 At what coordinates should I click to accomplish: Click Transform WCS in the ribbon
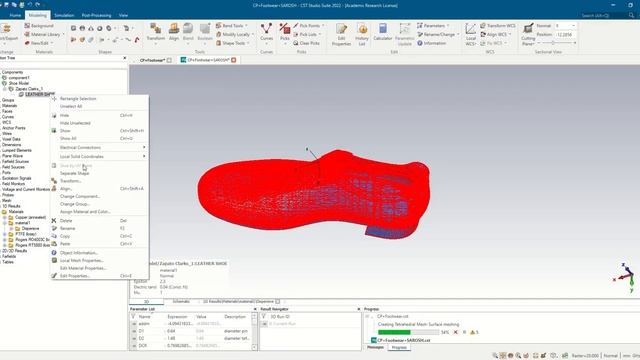(x=498, y=26)
